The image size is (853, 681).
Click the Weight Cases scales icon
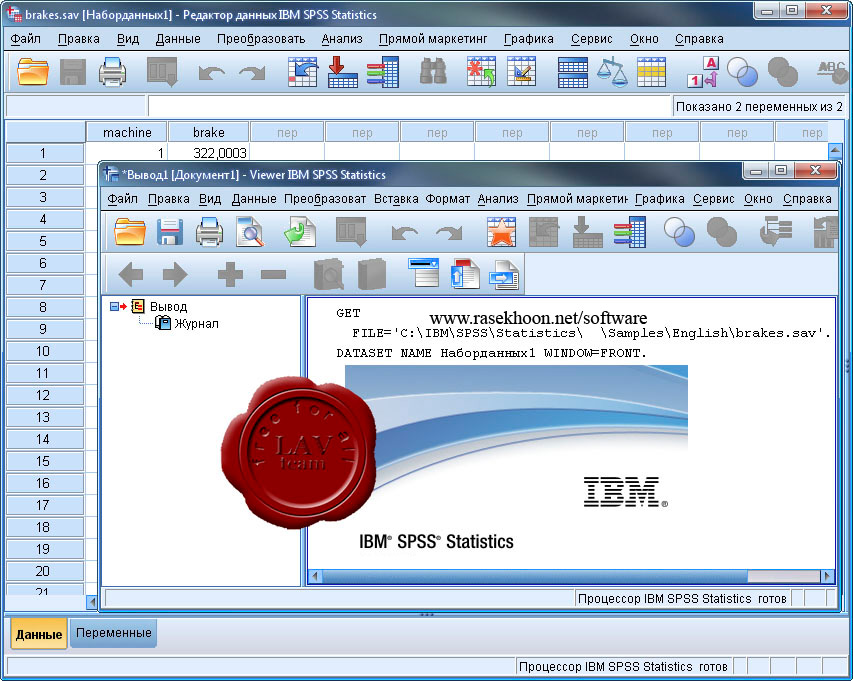(612, 72)
